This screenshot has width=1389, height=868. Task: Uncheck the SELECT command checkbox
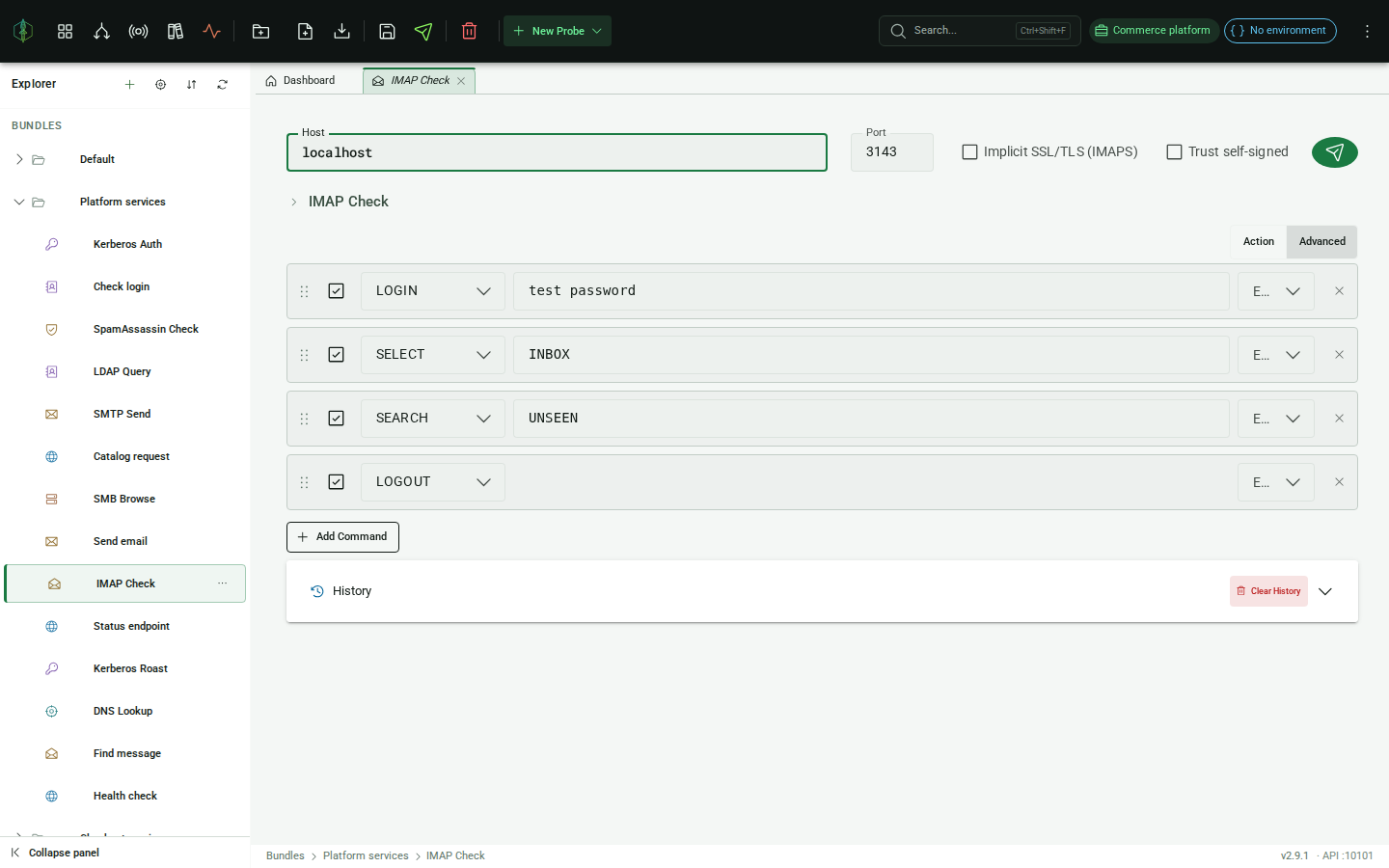[x=336, y=355]
